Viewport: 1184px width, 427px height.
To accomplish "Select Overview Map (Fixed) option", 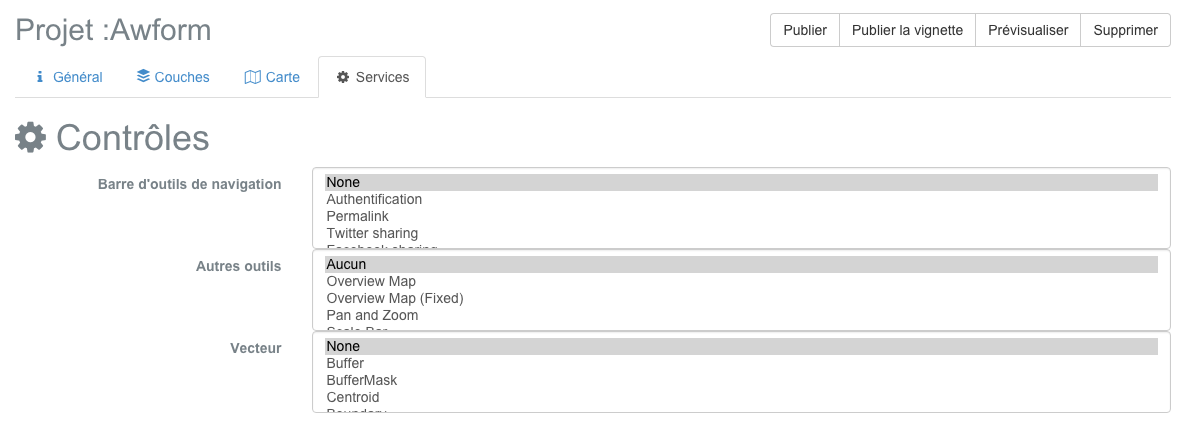I will 742,299.
